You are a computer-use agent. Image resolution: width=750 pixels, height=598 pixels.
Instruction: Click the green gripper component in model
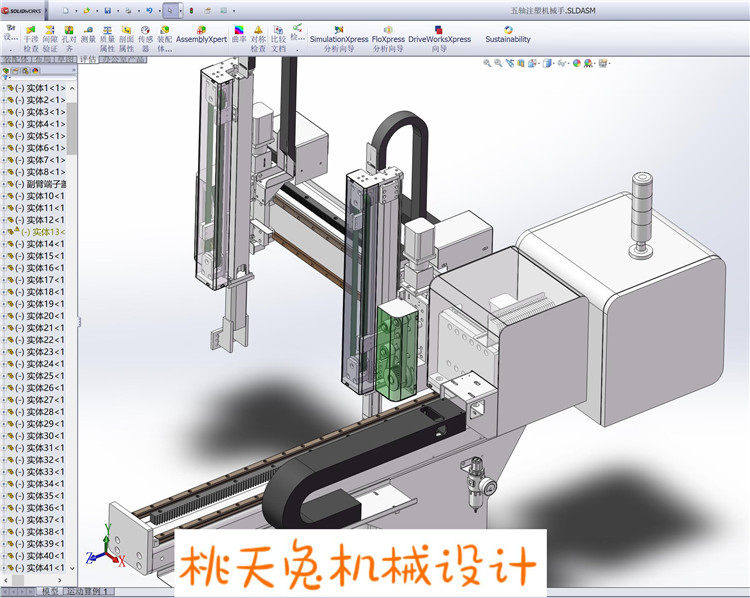pyautogui.click(x=396, y=352)
